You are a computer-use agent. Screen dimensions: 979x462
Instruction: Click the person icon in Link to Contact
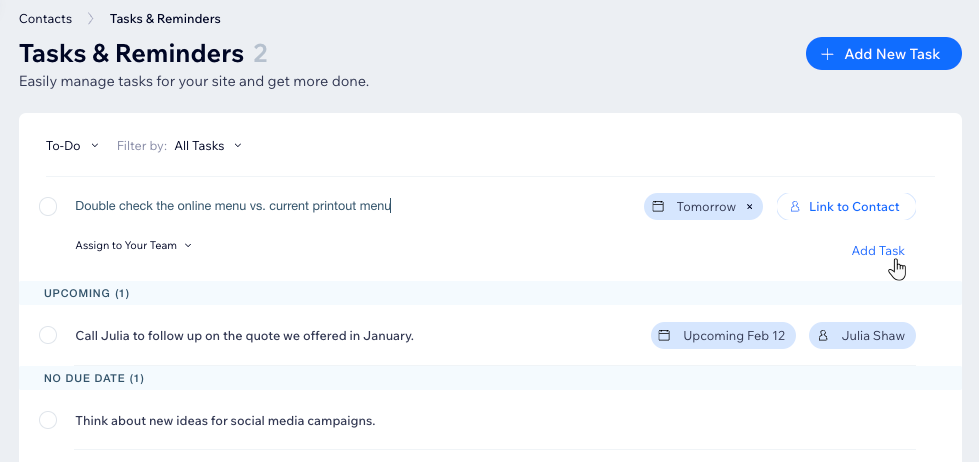pyautogui.click(x=795, y=207)
